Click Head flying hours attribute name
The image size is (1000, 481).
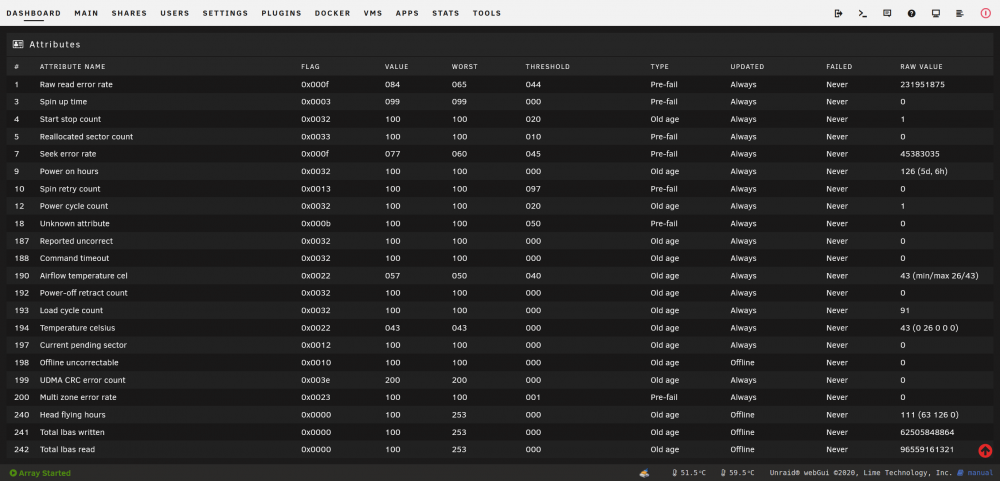(x=73, y=415)
